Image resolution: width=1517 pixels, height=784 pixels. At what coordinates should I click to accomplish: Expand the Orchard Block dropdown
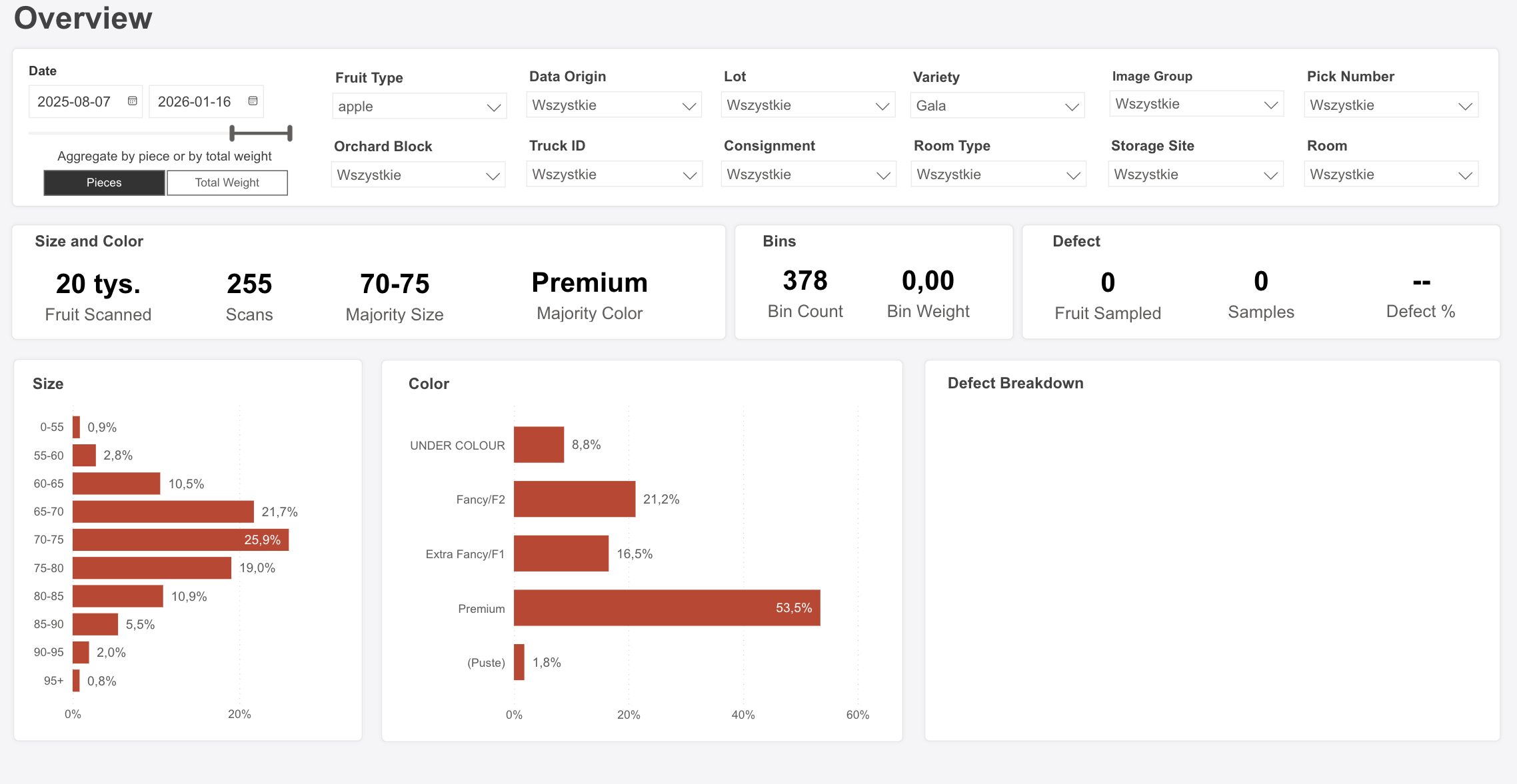pyautogui.click(x=418, y=175)
